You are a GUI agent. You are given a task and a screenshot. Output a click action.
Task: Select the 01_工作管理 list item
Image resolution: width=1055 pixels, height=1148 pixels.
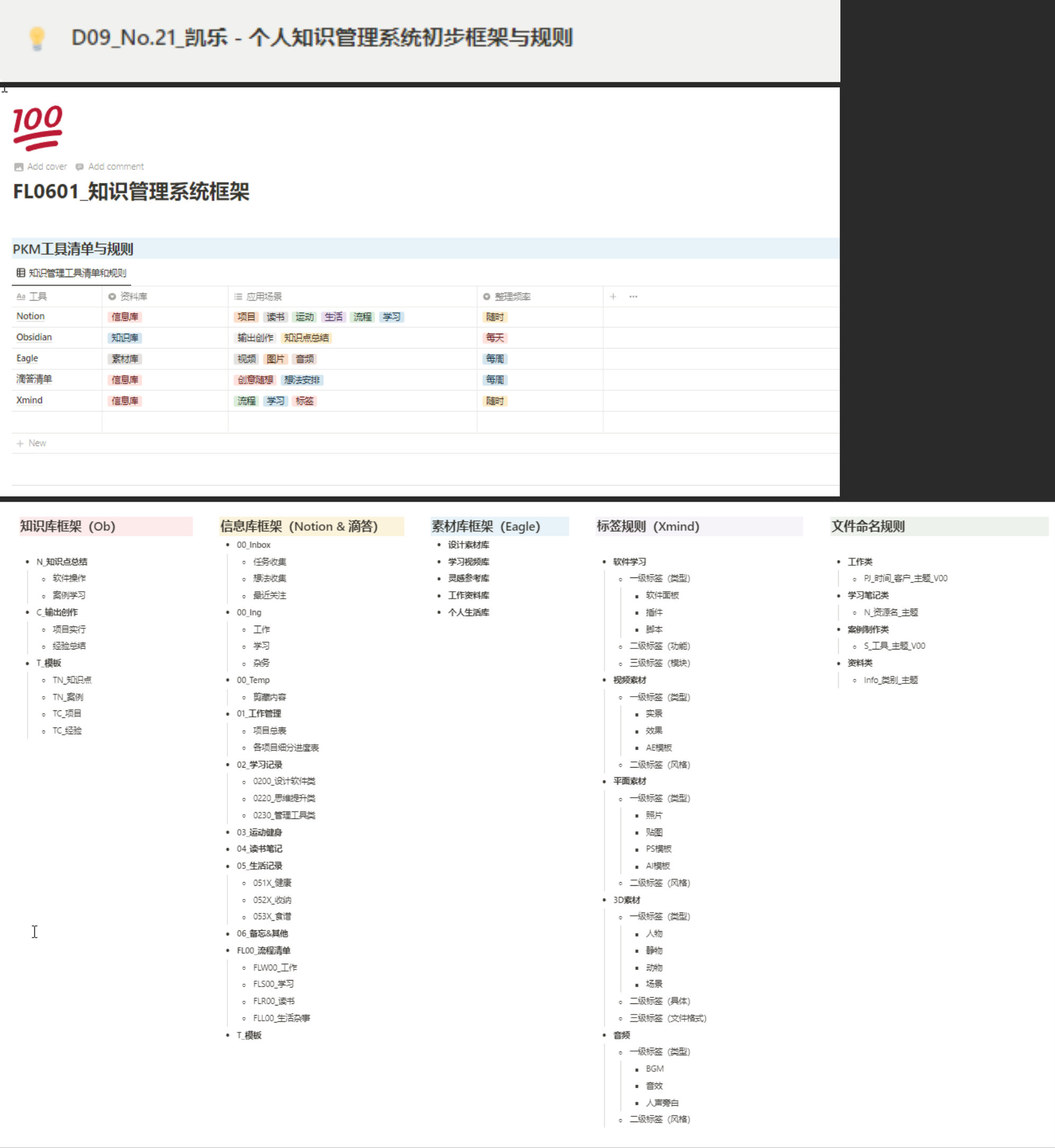[x=259, y=714]
